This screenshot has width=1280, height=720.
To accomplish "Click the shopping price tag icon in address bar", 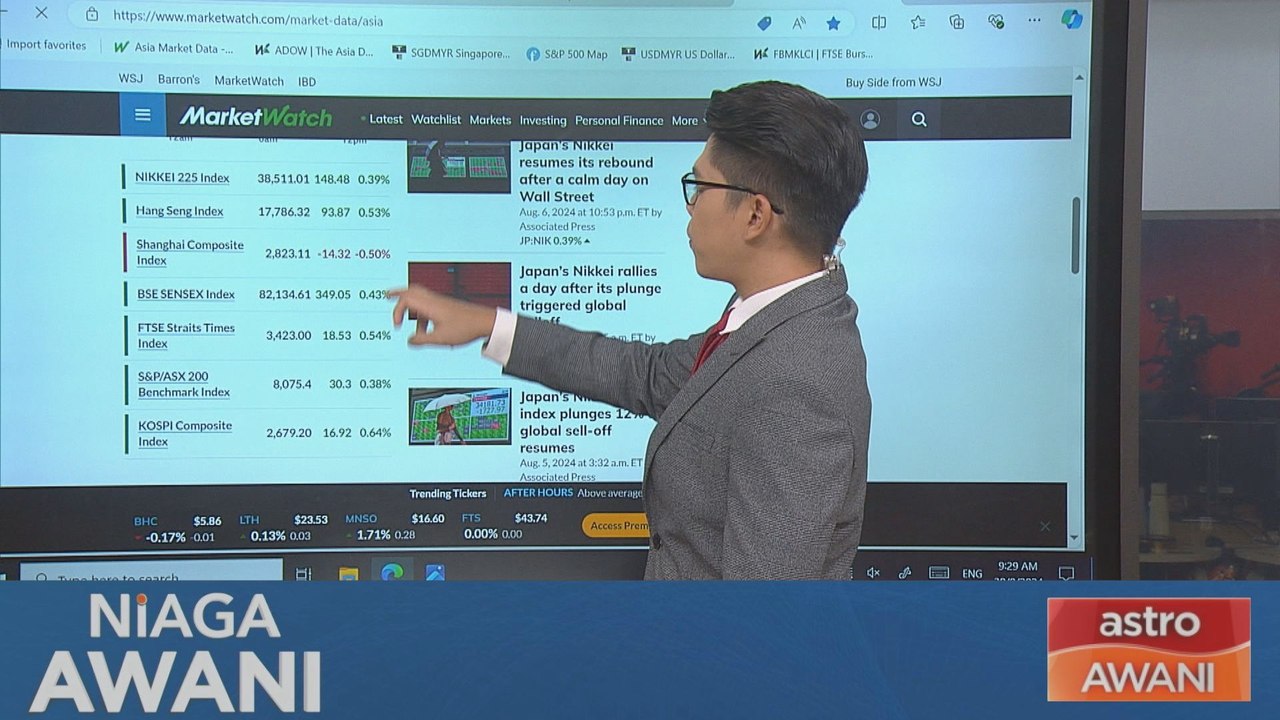I will [x=764, y=23].
